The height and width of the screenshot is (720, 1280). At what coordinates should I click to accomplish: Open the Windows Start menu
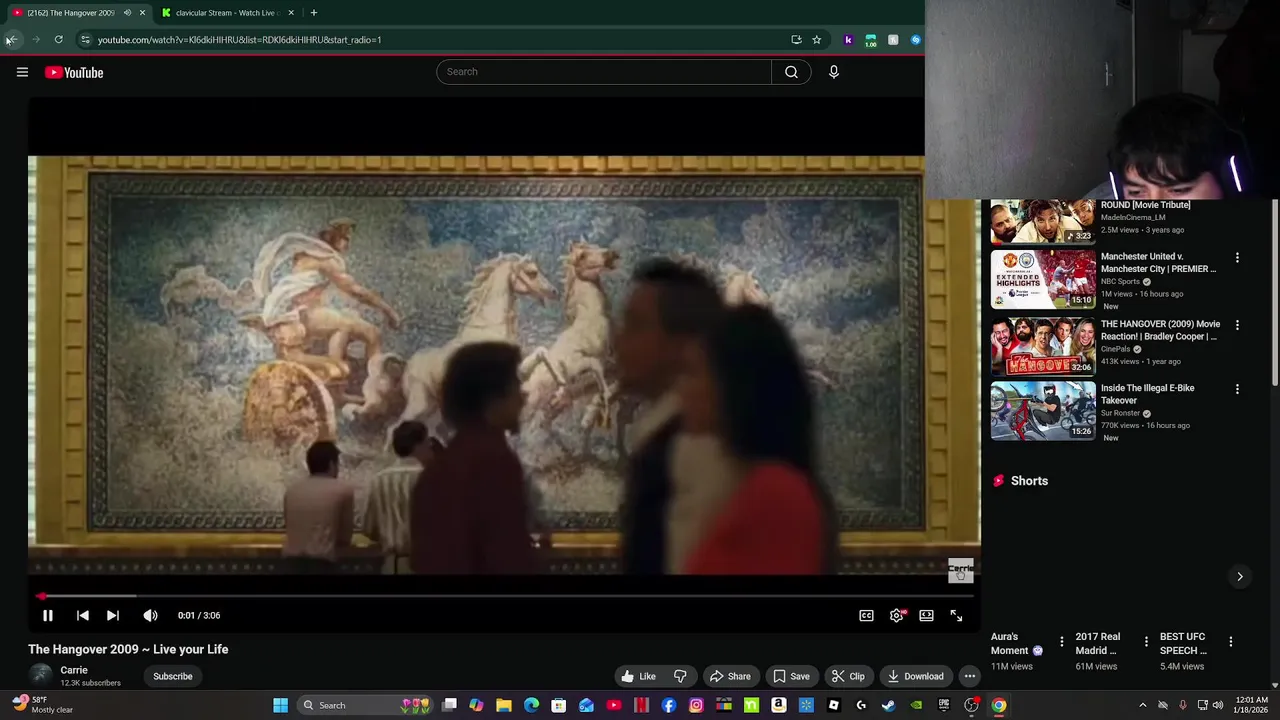(281, 705)
